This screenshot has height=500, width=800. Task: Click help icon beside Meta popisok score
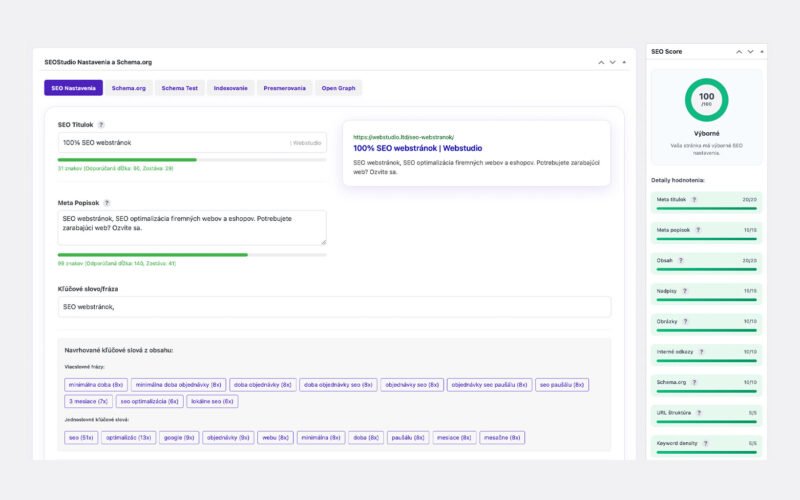(698, 230)
